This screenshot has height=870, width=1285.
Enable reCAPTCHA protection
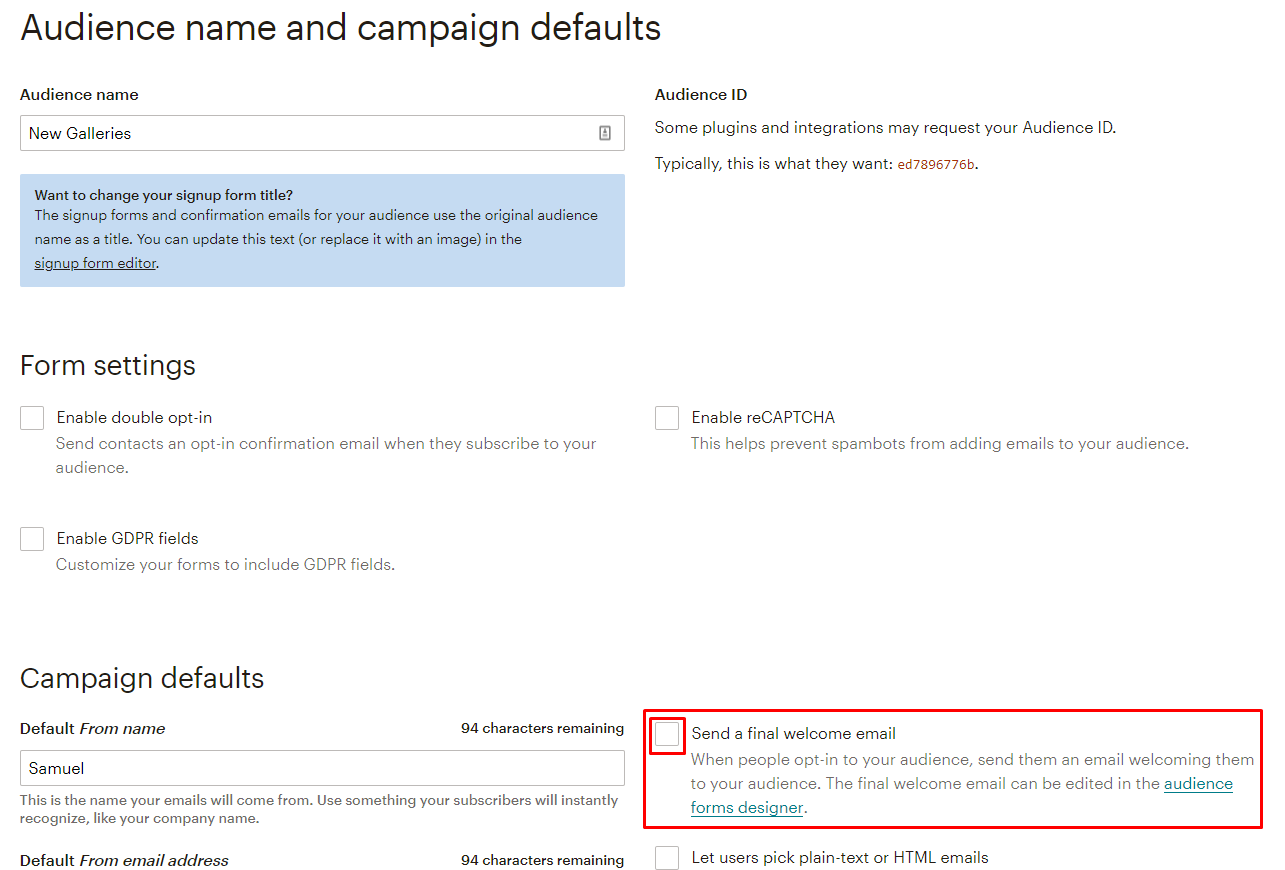[x=666, y=417]
